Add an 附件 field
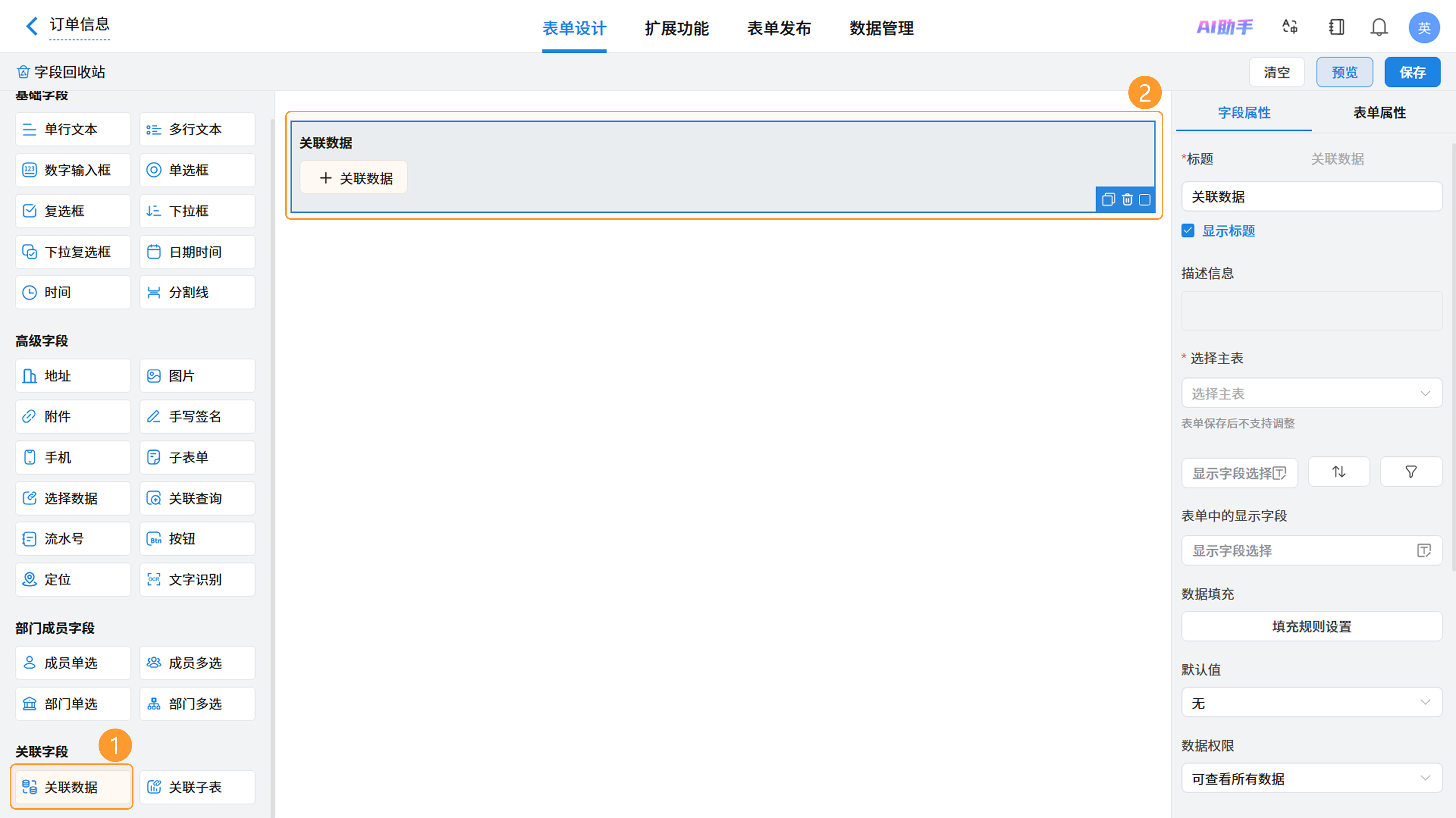Viewport: 1456px width, 818px height. click(x=73, y=417)
